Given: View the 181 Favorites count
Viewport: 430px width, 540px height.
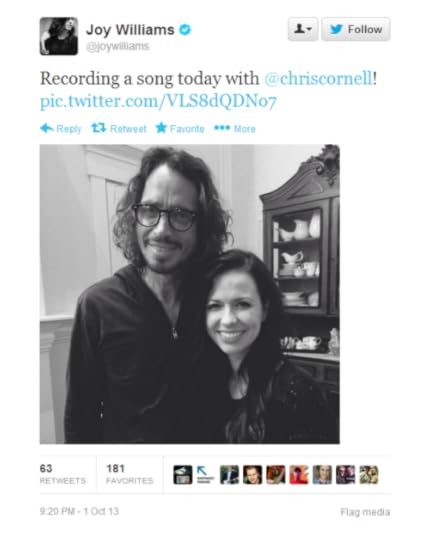Looking at the screenshot, I should [129, 474].
